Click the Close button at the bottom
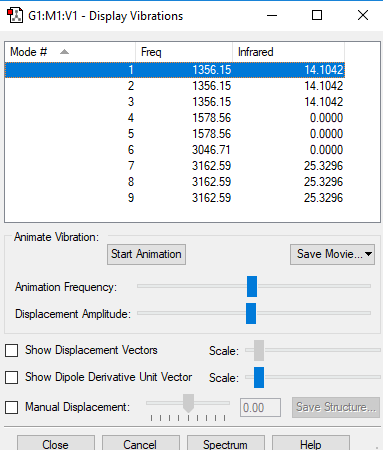Screen dimensions: 383x450 (x=56, y=443)
